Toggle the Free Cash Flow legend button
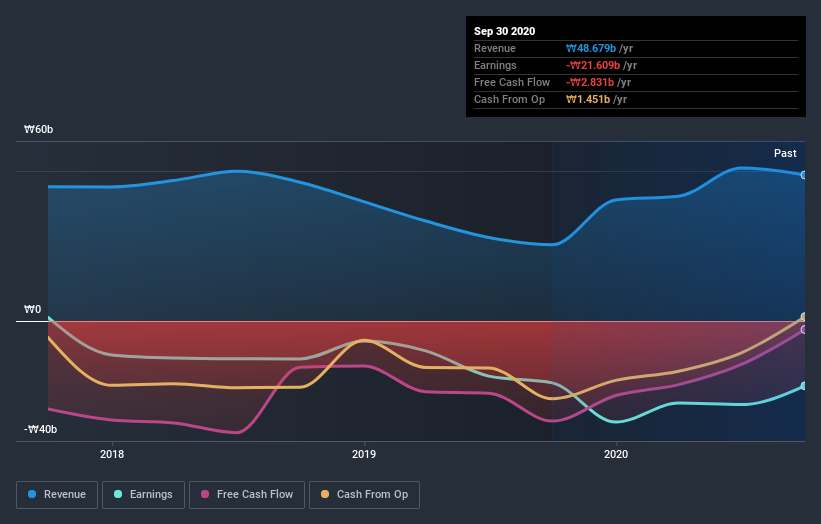Viewport: 821px width, 524px height. pos(247,495)
